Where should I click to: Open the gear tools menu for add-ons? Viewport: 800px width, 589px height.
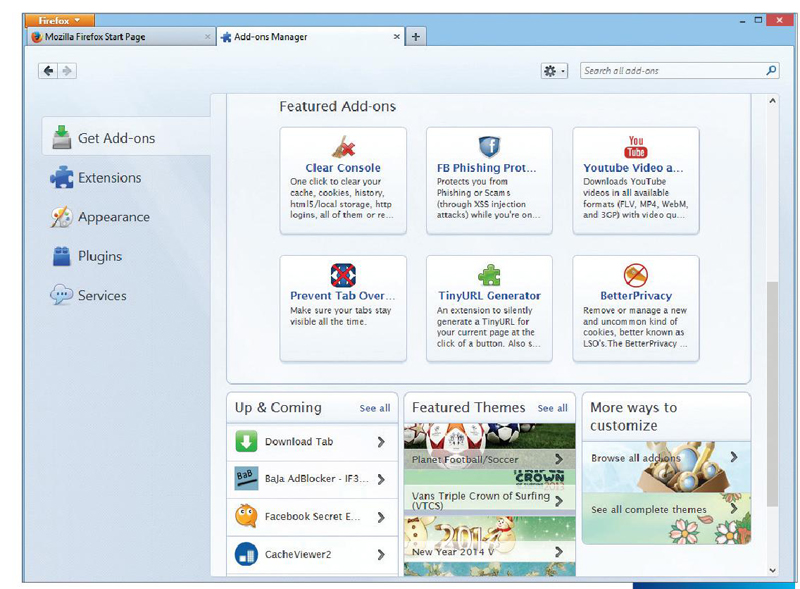[554, 71]
